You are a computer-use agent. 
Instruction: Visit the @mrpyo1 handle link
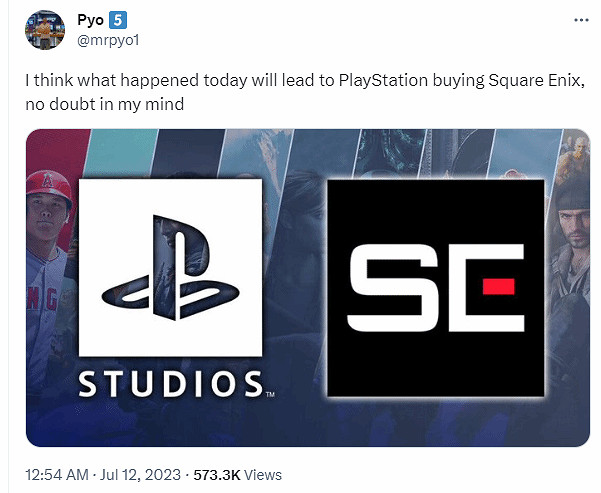click(110, 41)
